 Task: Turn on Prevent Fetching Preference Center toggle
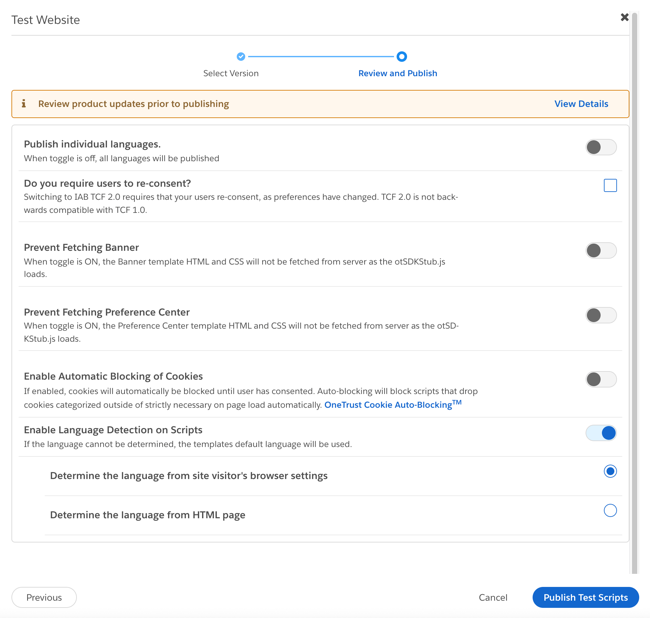(x=601, y=315)
